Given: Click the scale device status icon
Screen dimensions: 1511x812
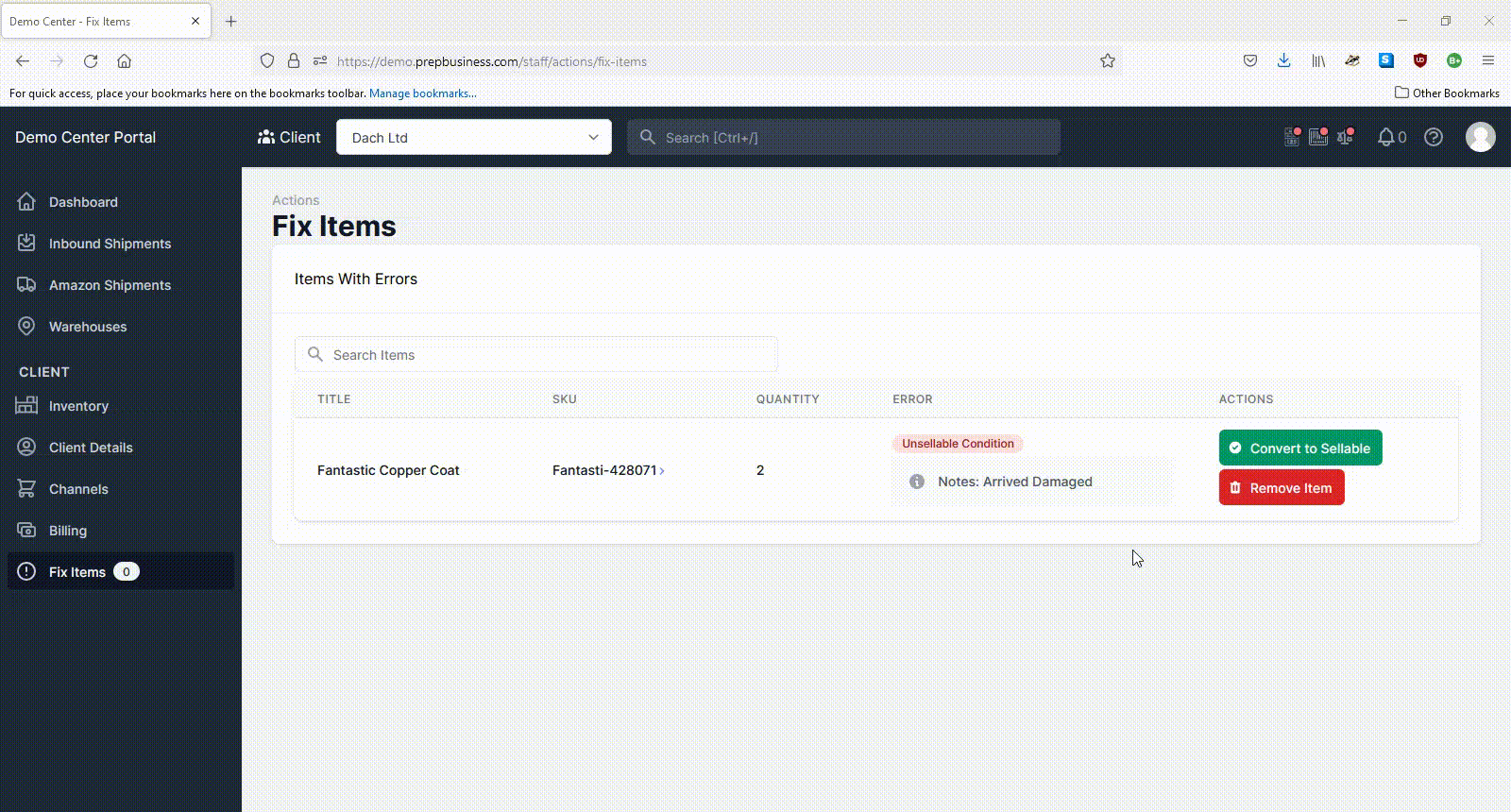Looking at the screenshot, I should pyautogui.click(x=1346, y=137).
